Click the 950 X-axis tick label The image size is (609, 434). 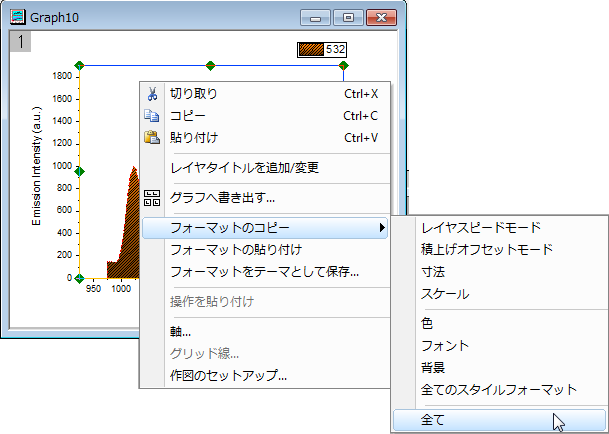tap(94, 289)
